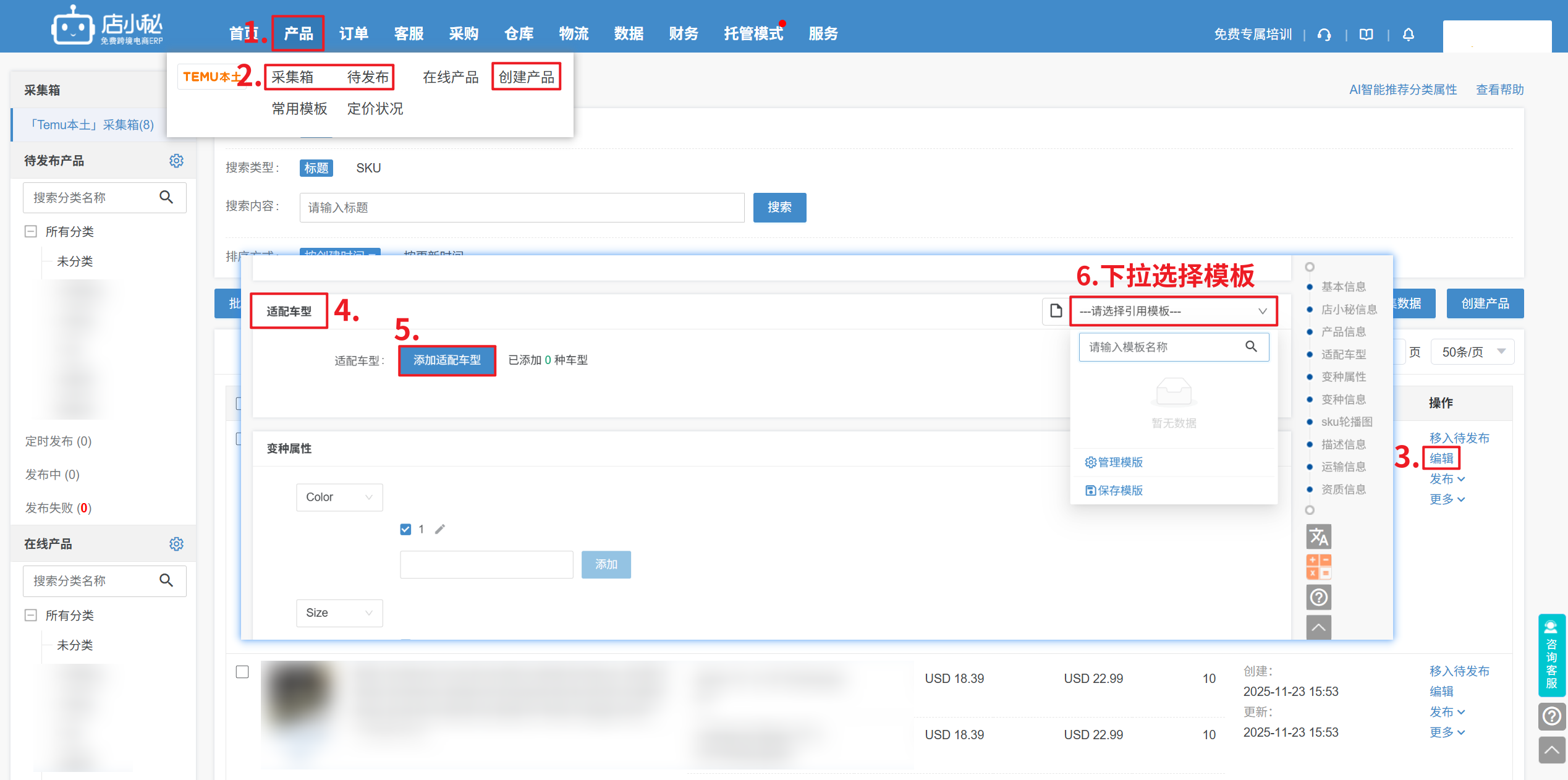Click the 添加适配车型 button
This screenshot has height=780, width=1568.
pos(447,360)
